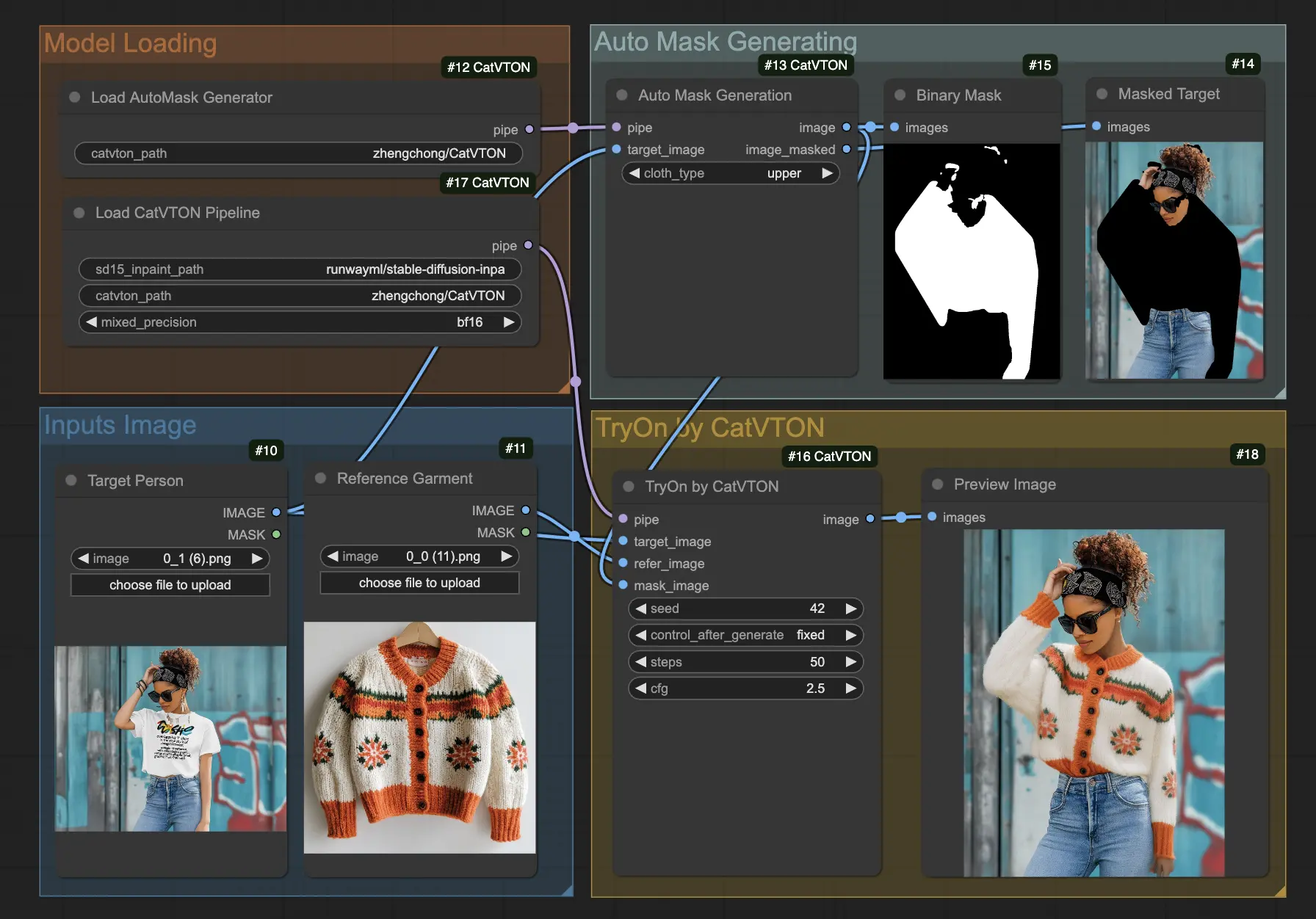1316x919 pixels.
Task: Click the mask_image input socket
Action: 623,585
